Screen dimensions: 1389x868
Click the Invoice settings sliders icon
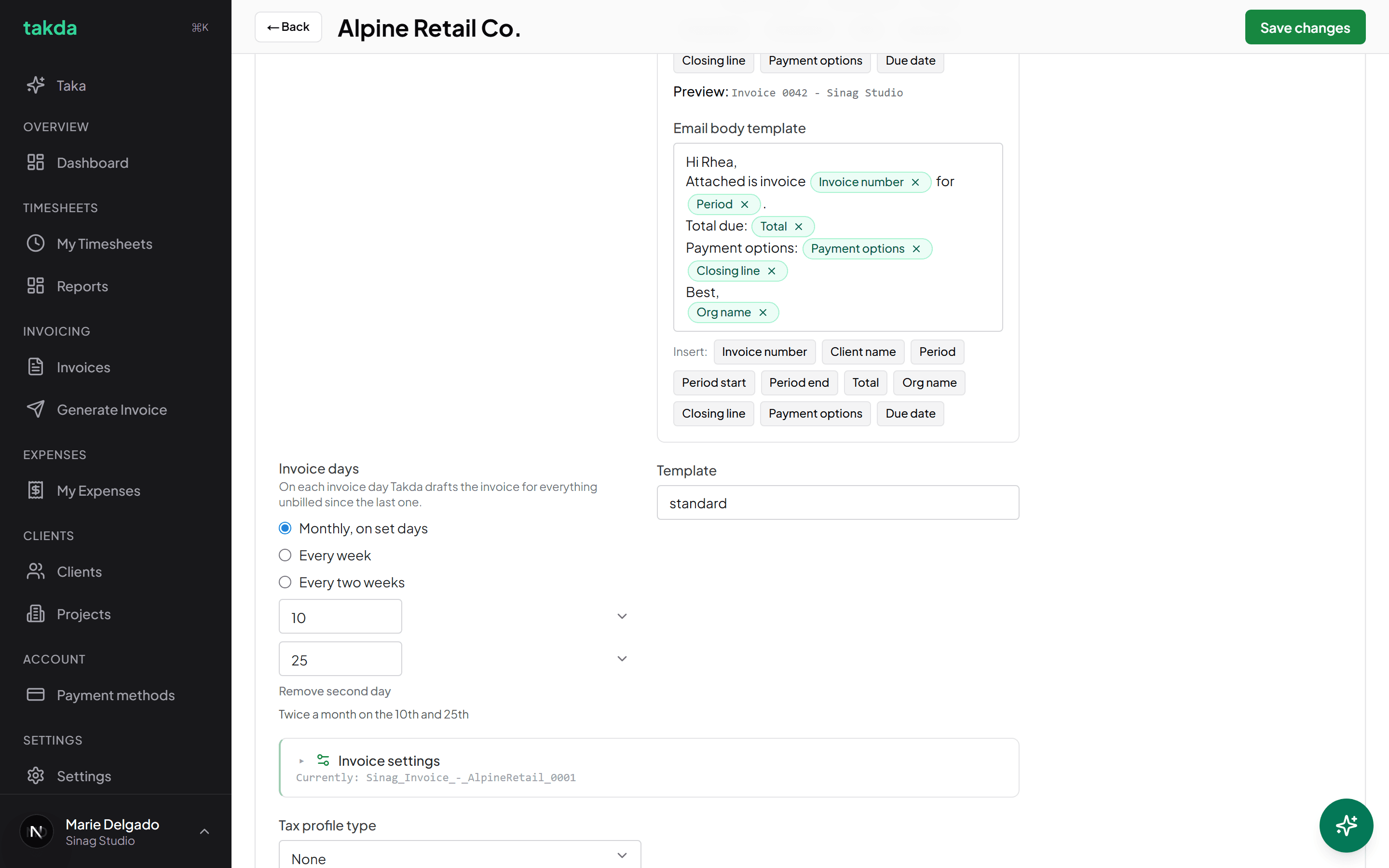(323, 760)
